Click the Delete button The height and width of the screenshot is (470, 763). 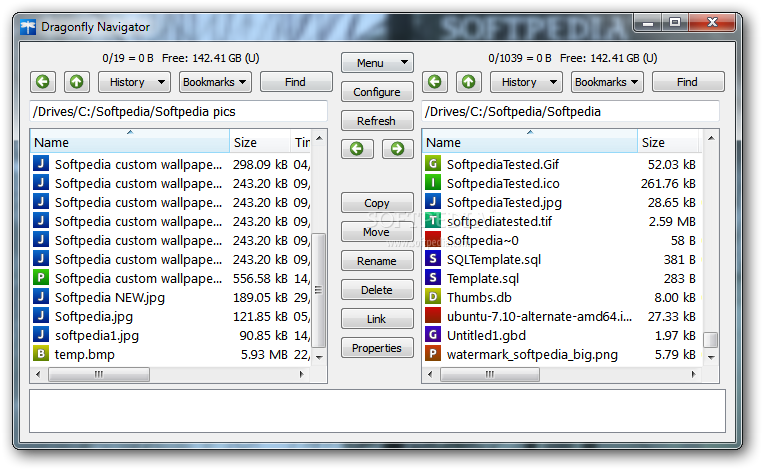[377, 290]
